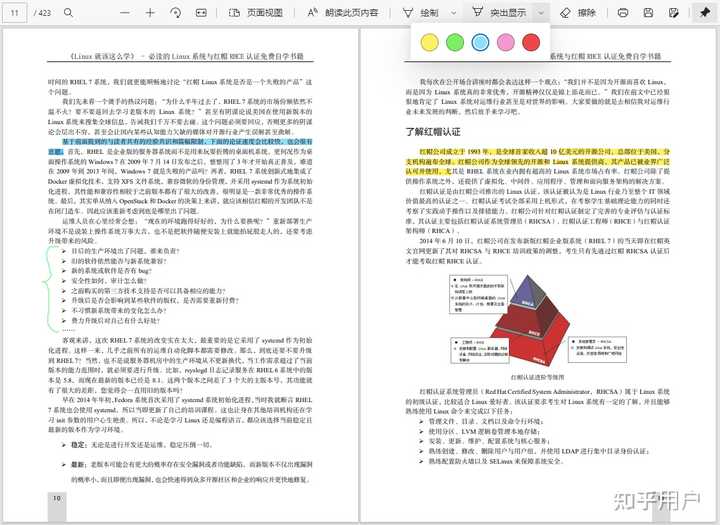The height and width of the screenshot is (525, 720).
Task: Select the 绘制 draw tool
Action: click(420, 13)
